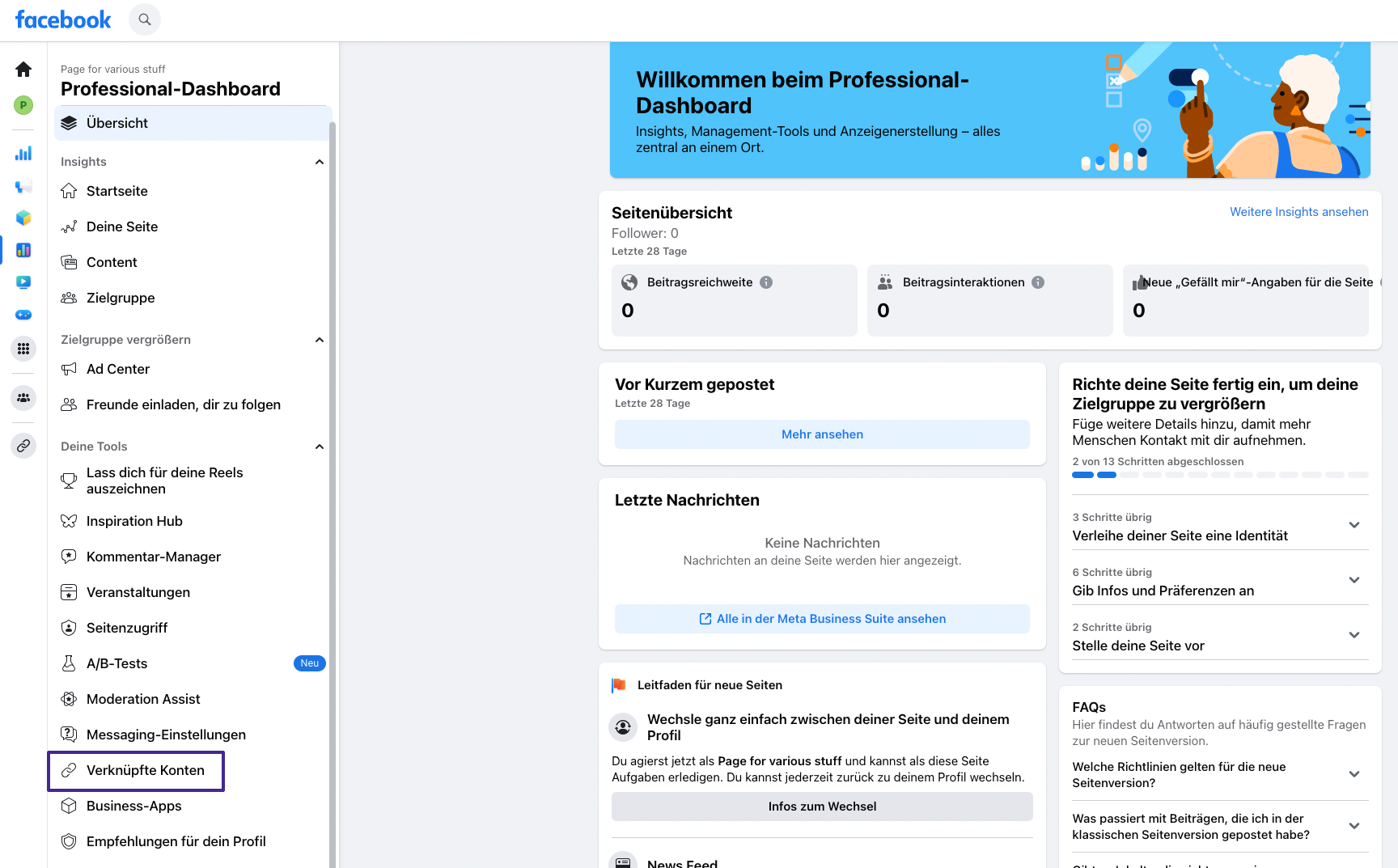
Task: Open Deine Seite insights
Action: [192, 227]
